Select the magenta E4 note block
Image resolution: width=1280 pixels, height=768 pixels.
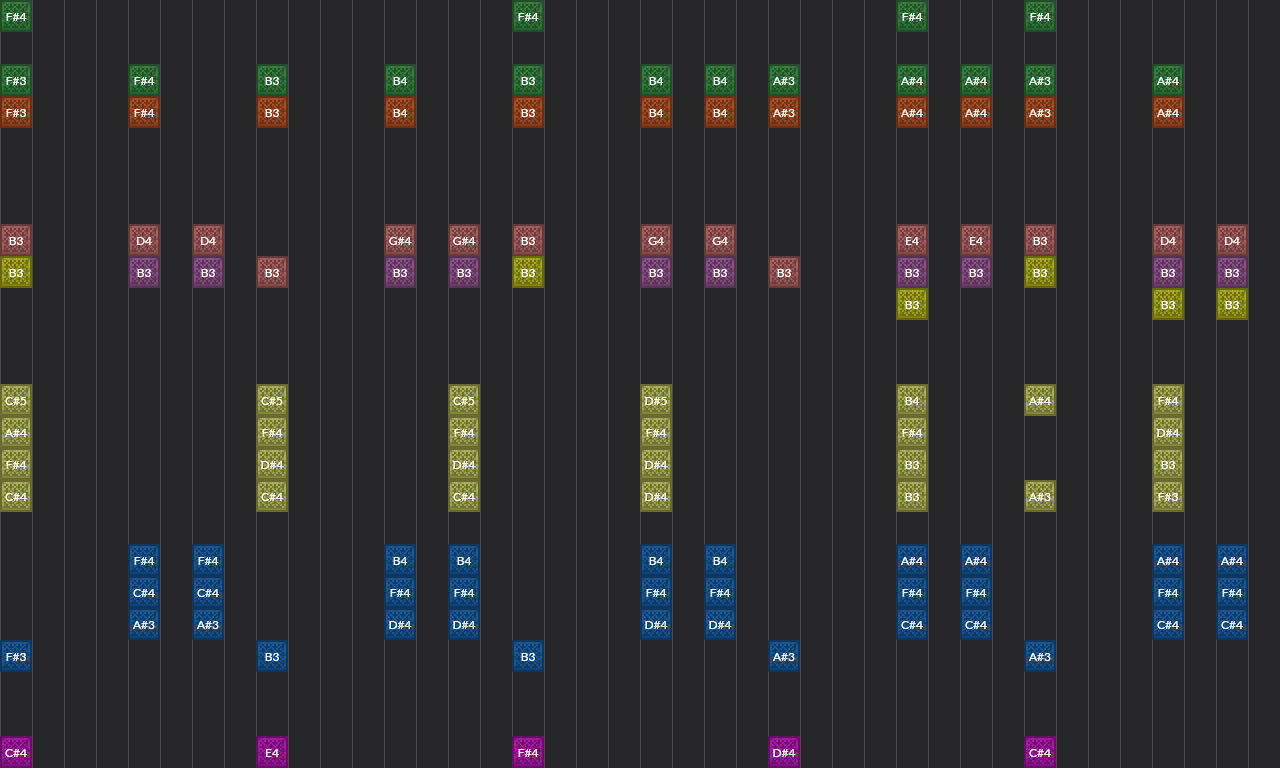click(x=272, y=752)
